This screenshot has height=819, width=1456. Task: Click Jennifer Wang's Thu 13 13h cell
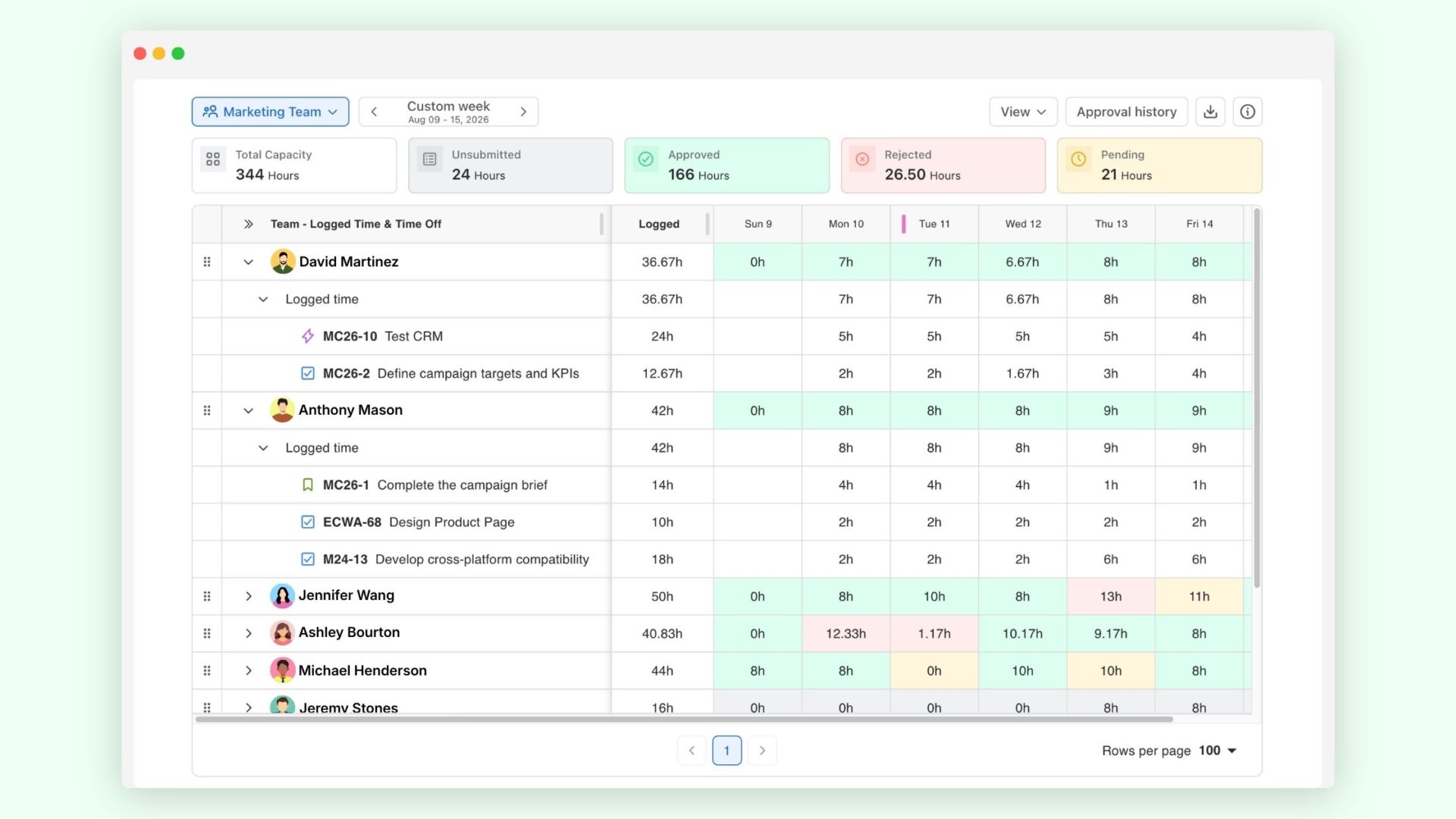point(1111,596)
